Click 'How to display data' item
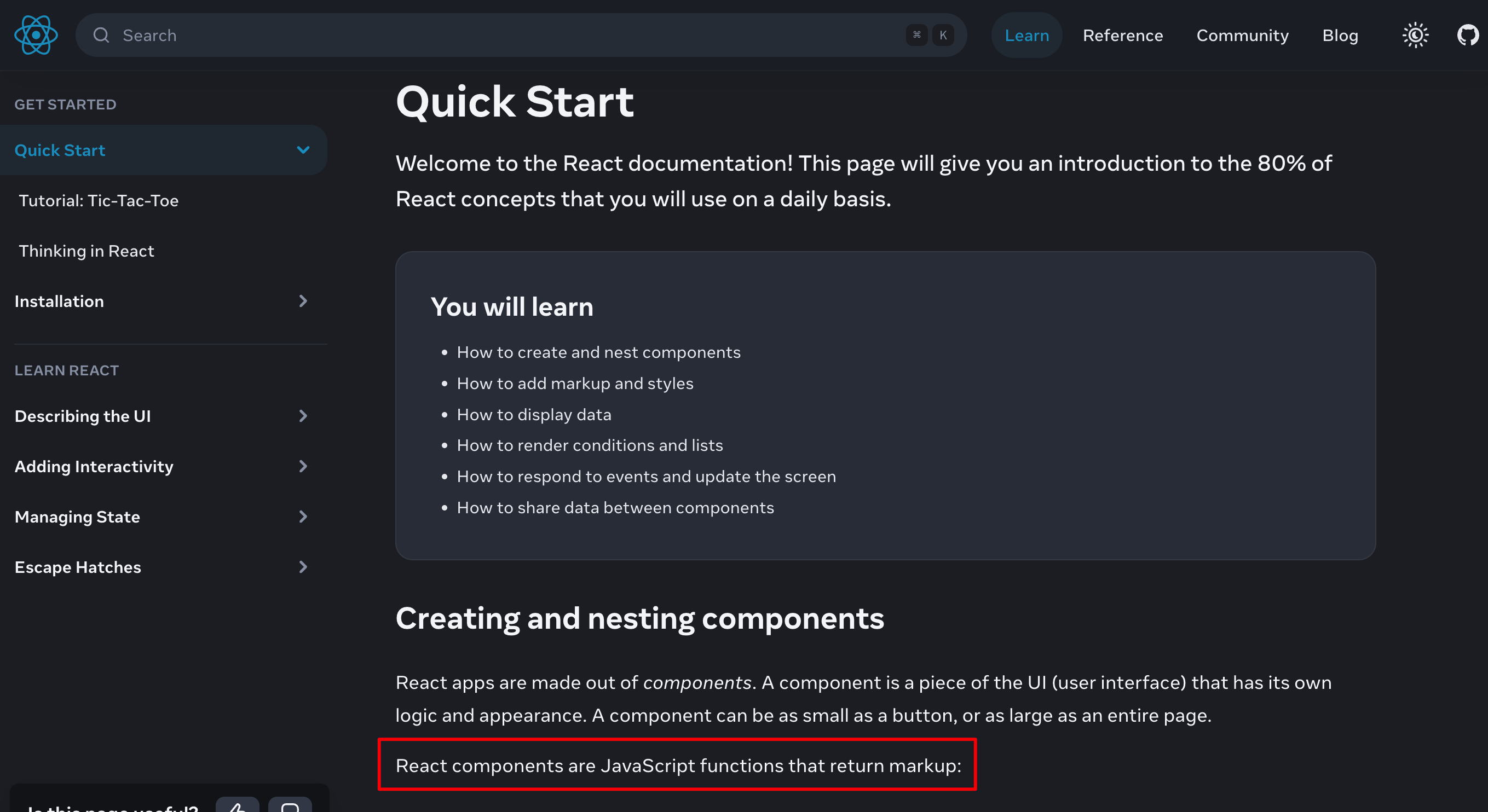Viewport: 1488px width, 812px height. coord(534,415)
